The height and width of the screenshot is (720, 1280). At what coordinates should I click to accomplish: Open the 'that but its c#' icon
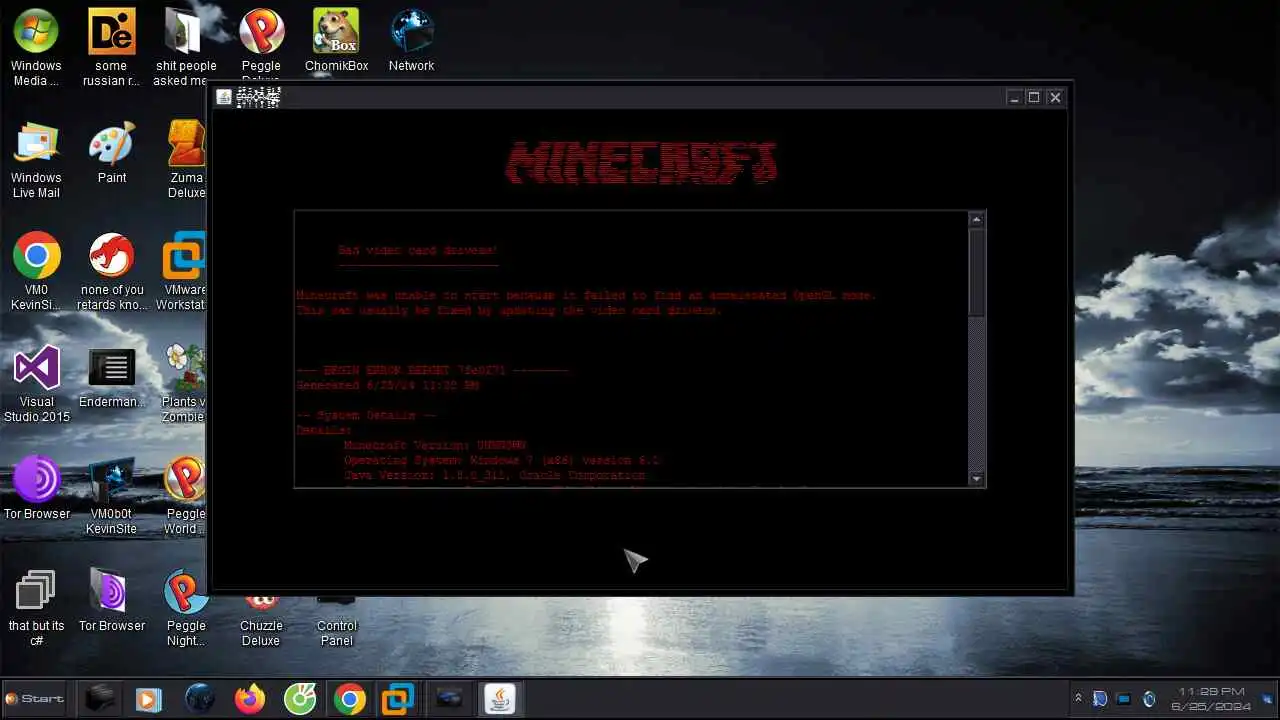click(x=36, y=608)
